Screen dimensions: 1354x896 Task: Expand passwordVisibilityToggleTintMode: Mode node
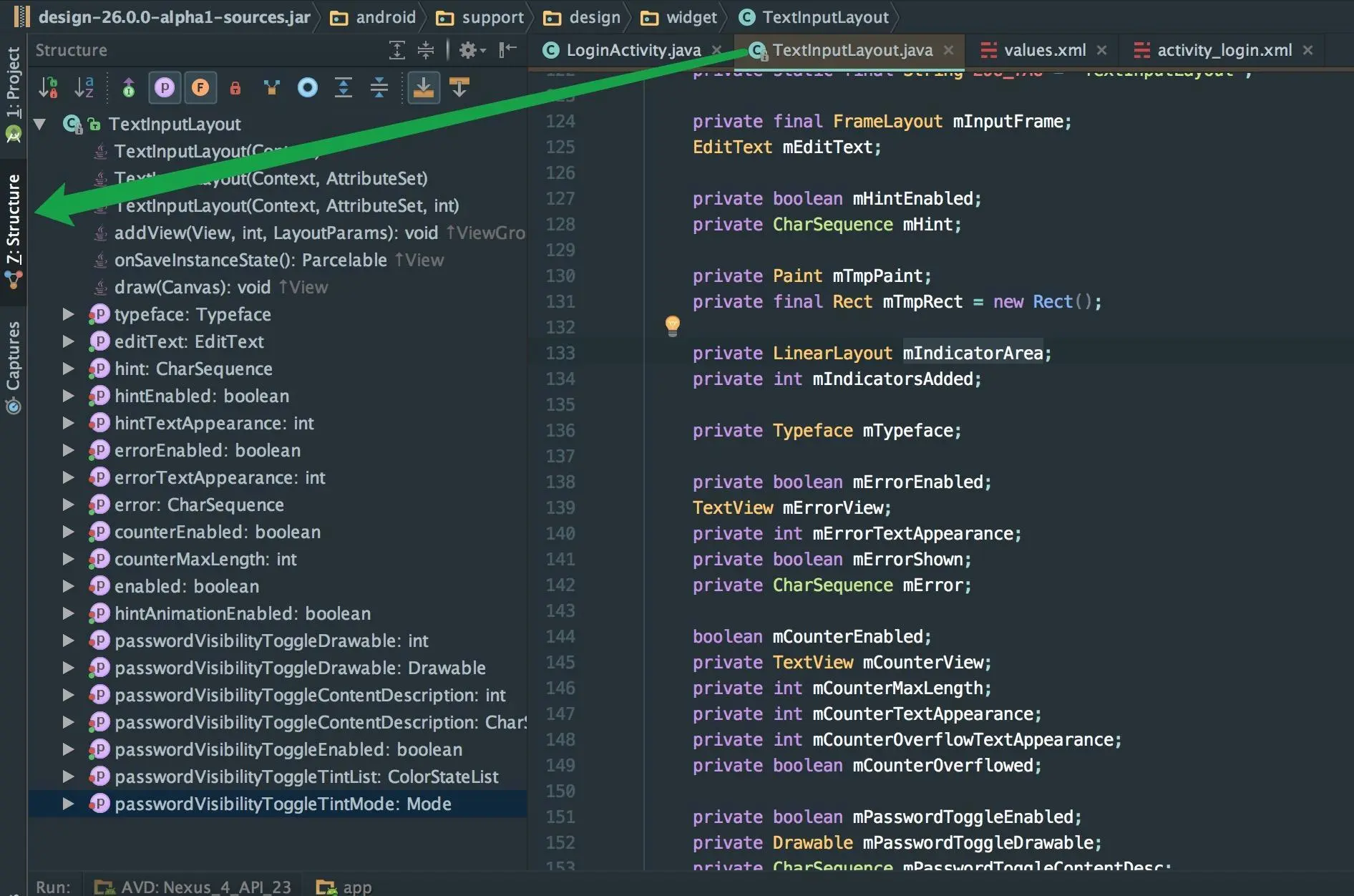69,804
